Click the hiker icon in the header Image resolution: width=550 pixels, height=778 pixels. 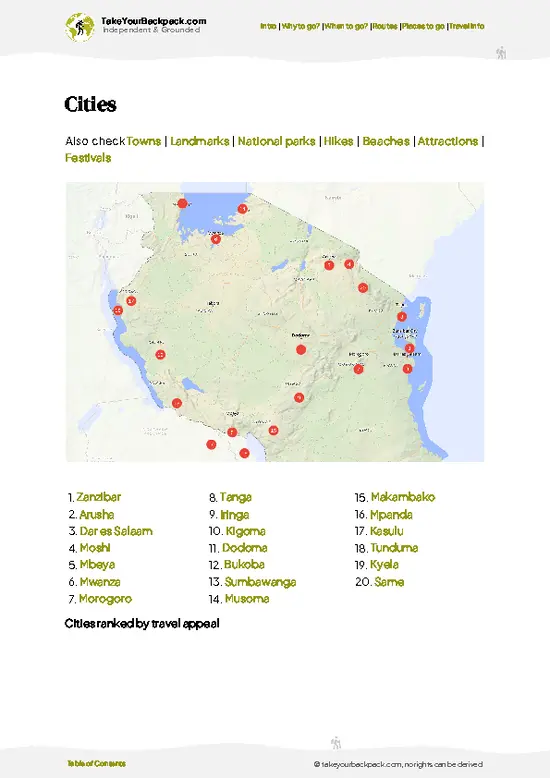tap(501, 53)
